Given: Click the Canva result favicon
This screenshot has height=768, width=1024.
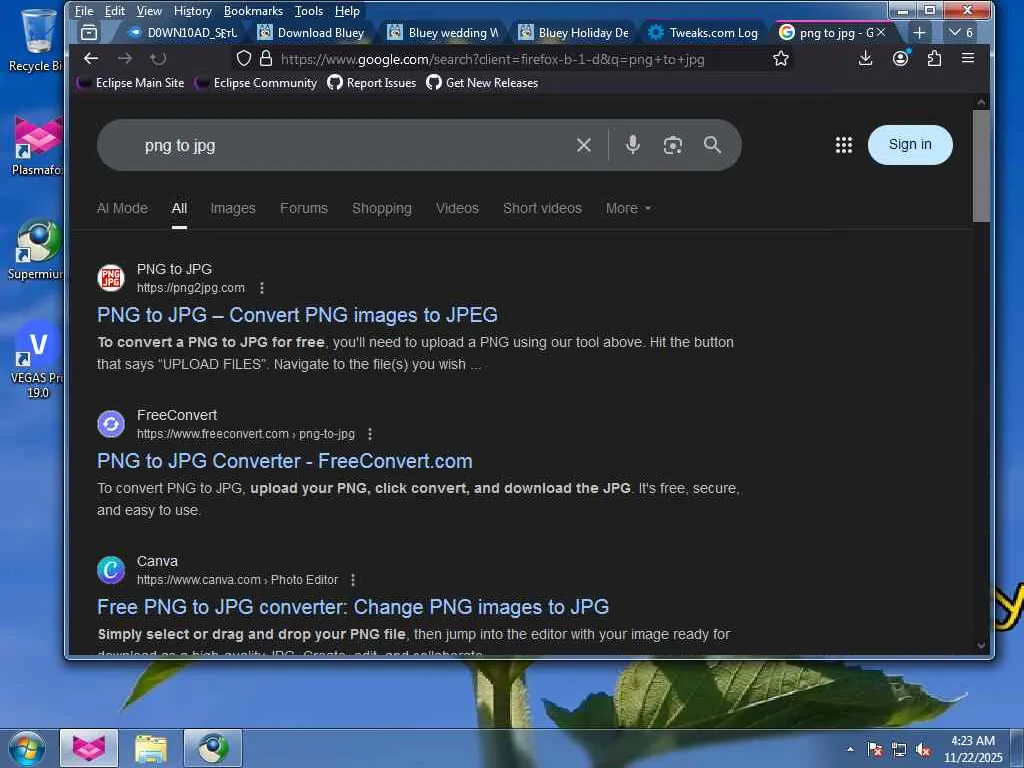Looking at the screenshot, I should point(111,570).
